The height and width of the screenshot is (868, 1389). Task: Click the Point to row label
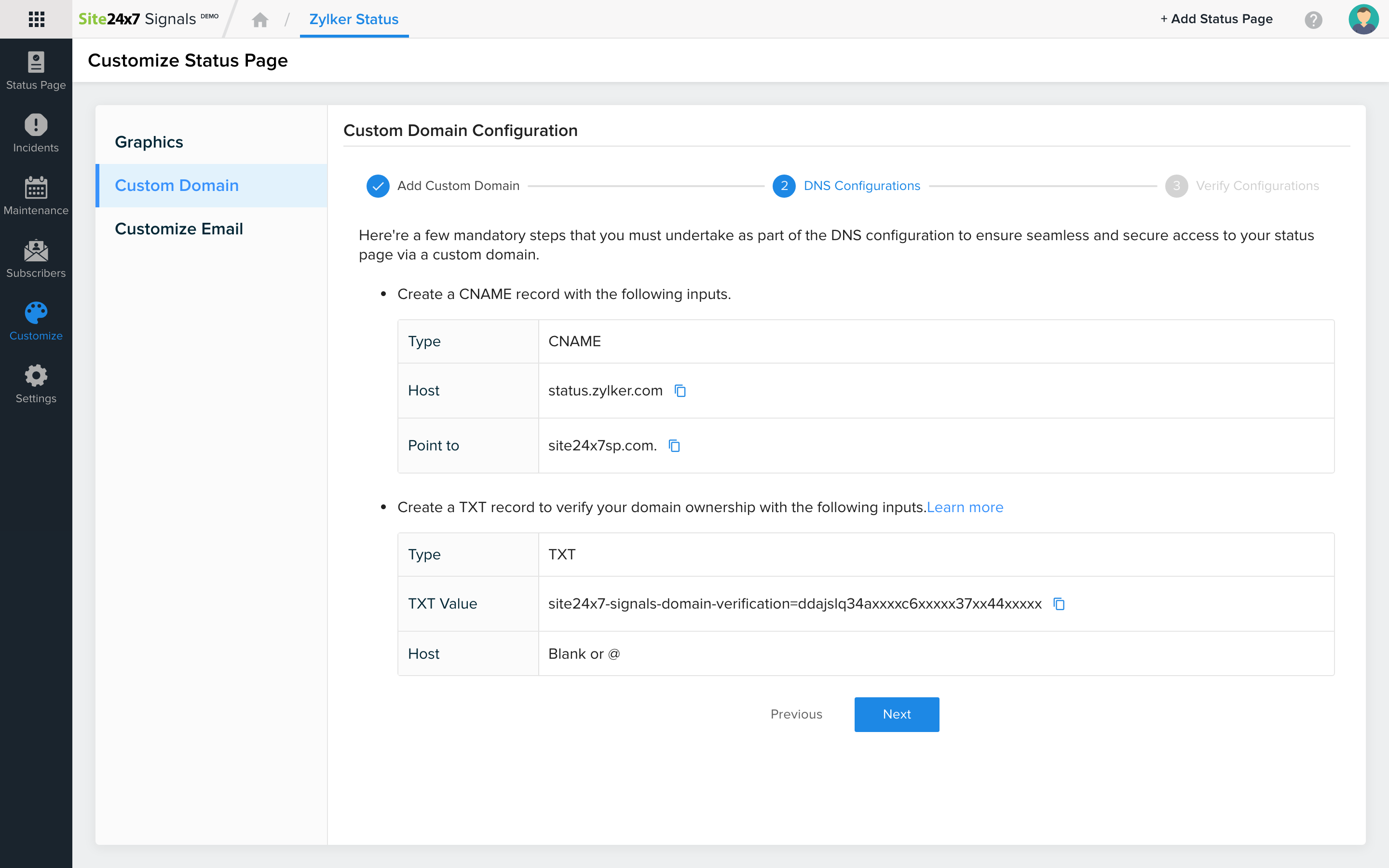434,446
